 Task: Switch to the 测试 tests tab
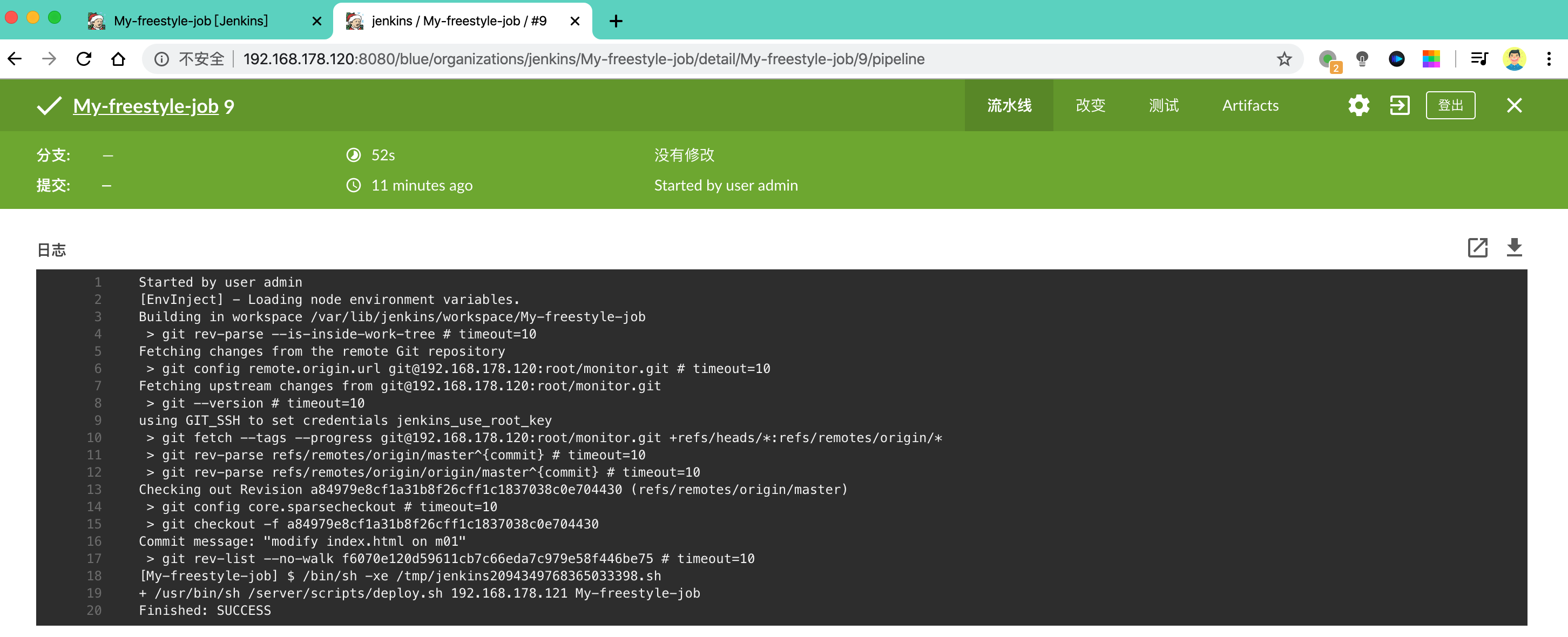[x=1163, y=105]
